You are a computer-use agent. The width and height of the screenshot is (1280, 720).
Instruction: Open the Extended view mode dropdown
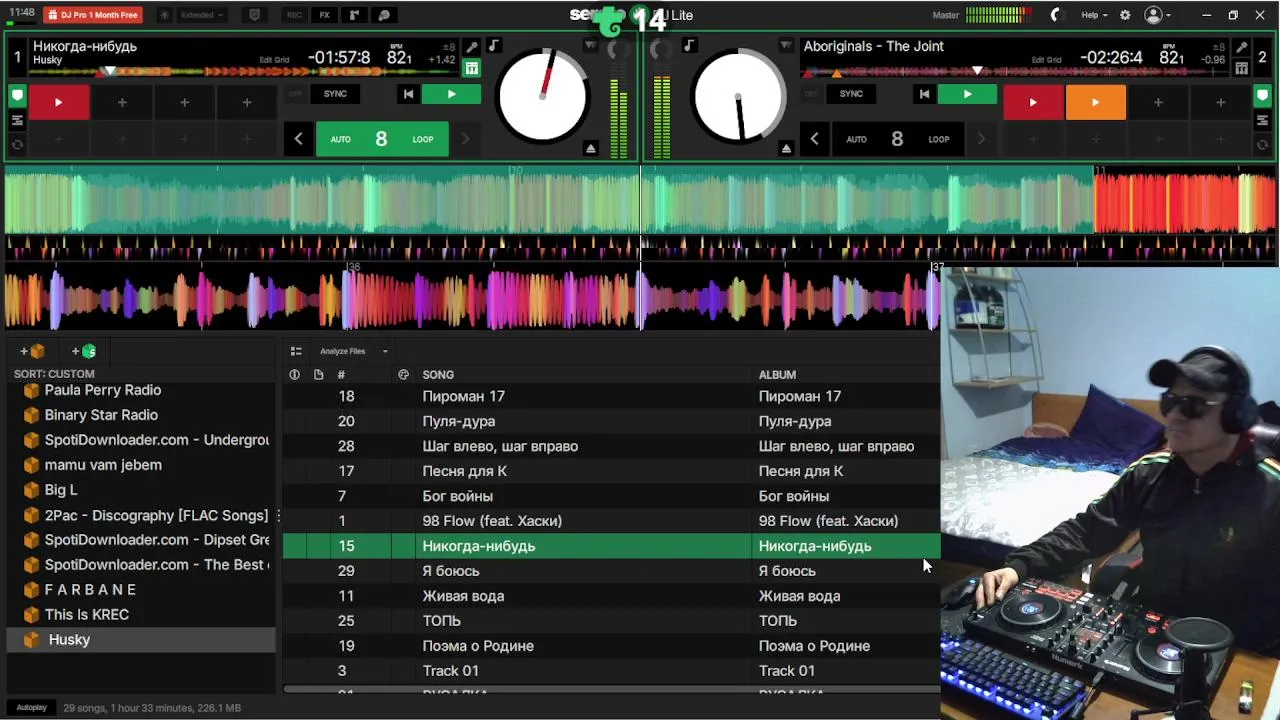pos(203,15)
